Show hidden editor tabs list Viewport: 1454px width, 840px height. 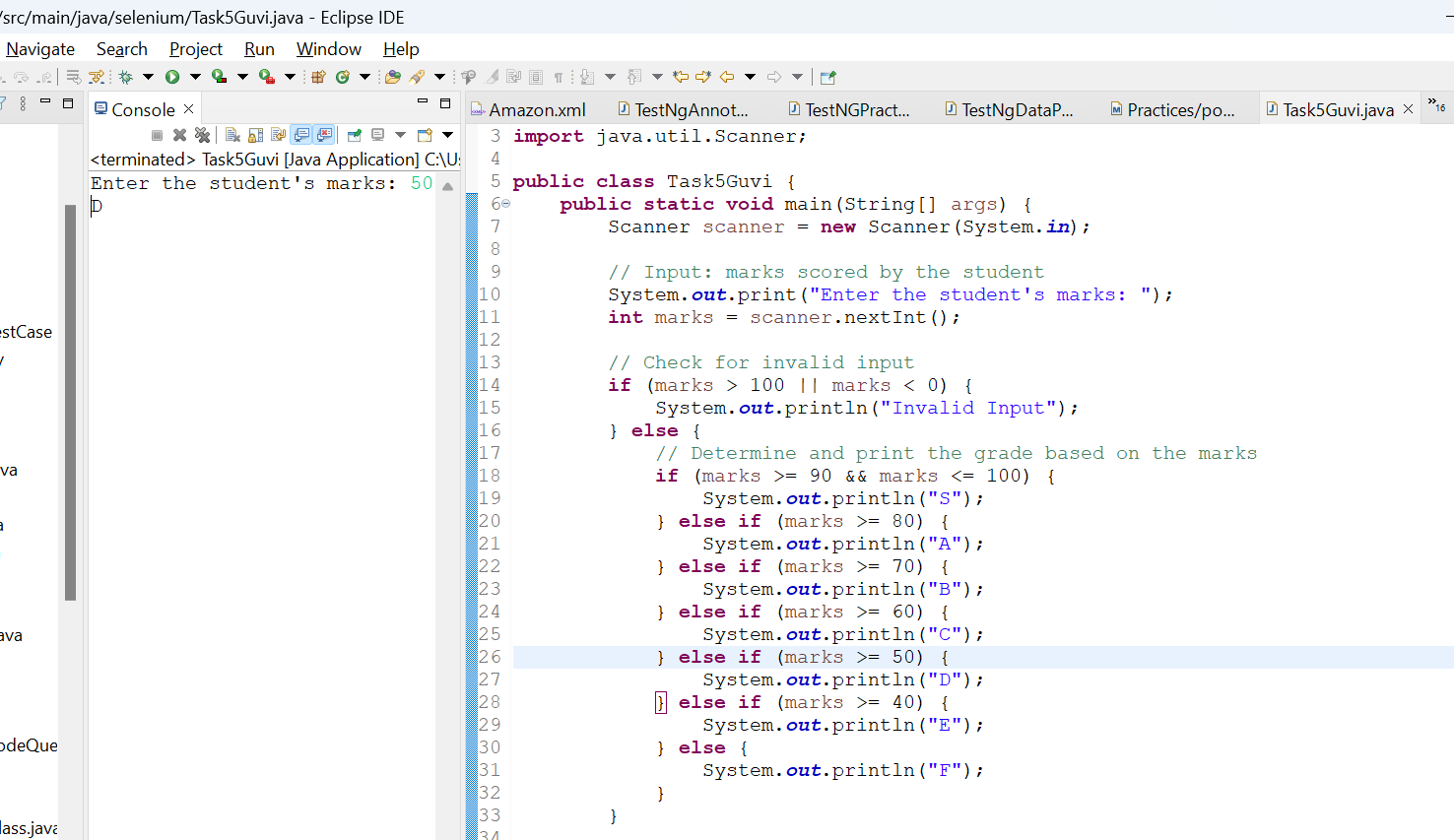pyautogui.click(x=1437, y=105)
